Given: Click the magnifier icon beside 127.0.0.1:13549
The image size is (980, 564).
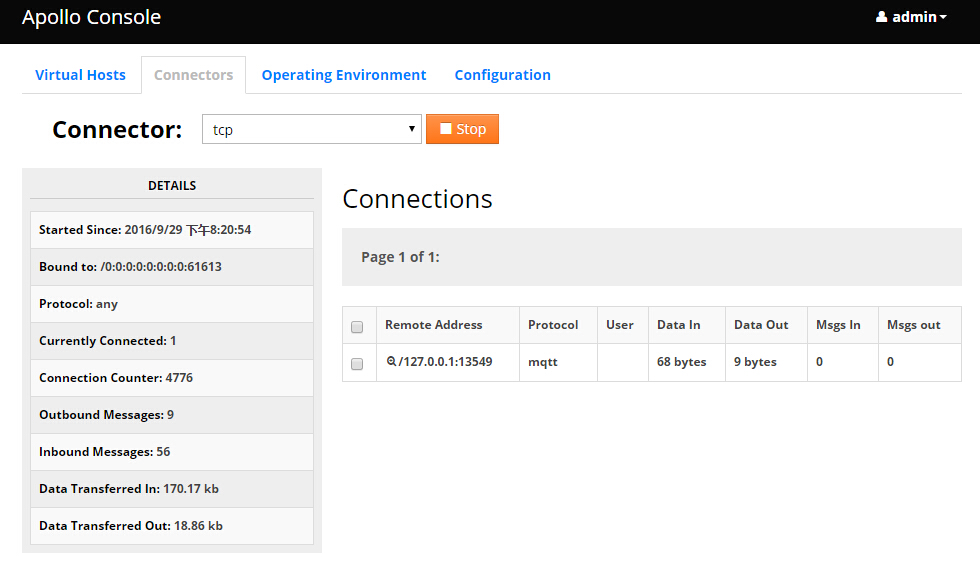Looking at the screenshot, I should pyautogui.click(x=391, y=362).
